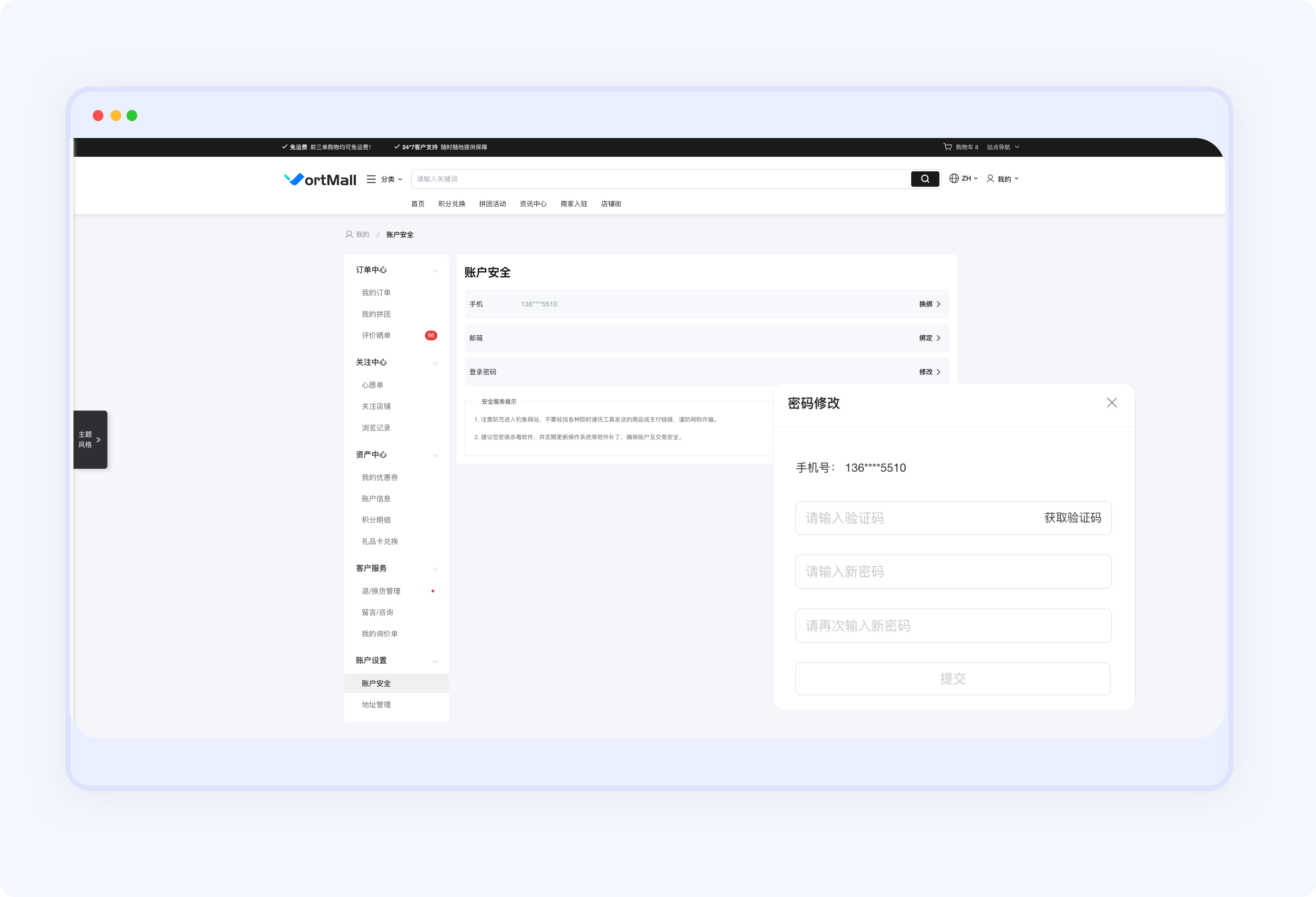Open 评价晒单 in sidebar

coord(376,335)
